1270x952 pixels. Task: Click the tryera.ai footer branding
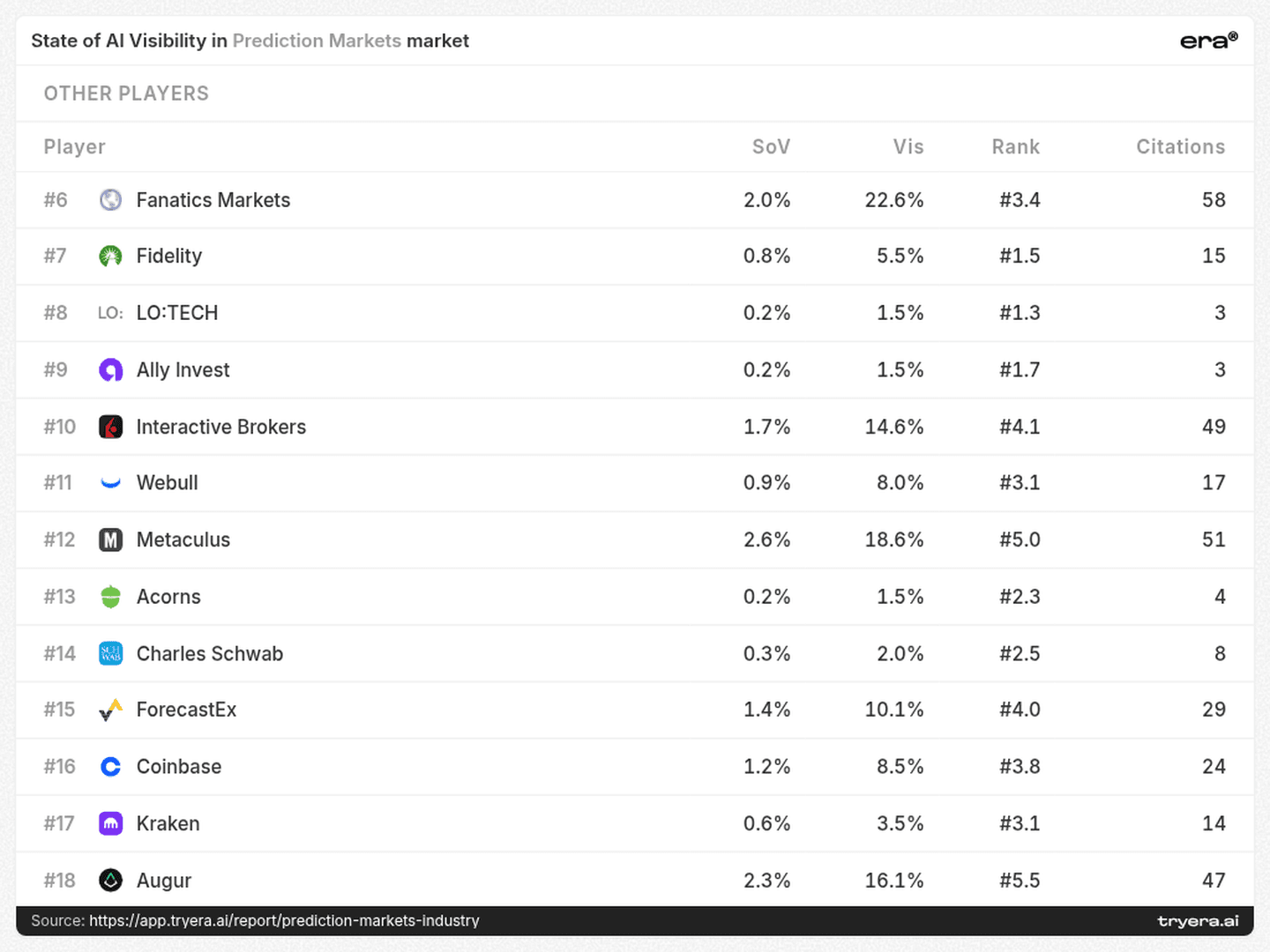tap(1198, 921)
